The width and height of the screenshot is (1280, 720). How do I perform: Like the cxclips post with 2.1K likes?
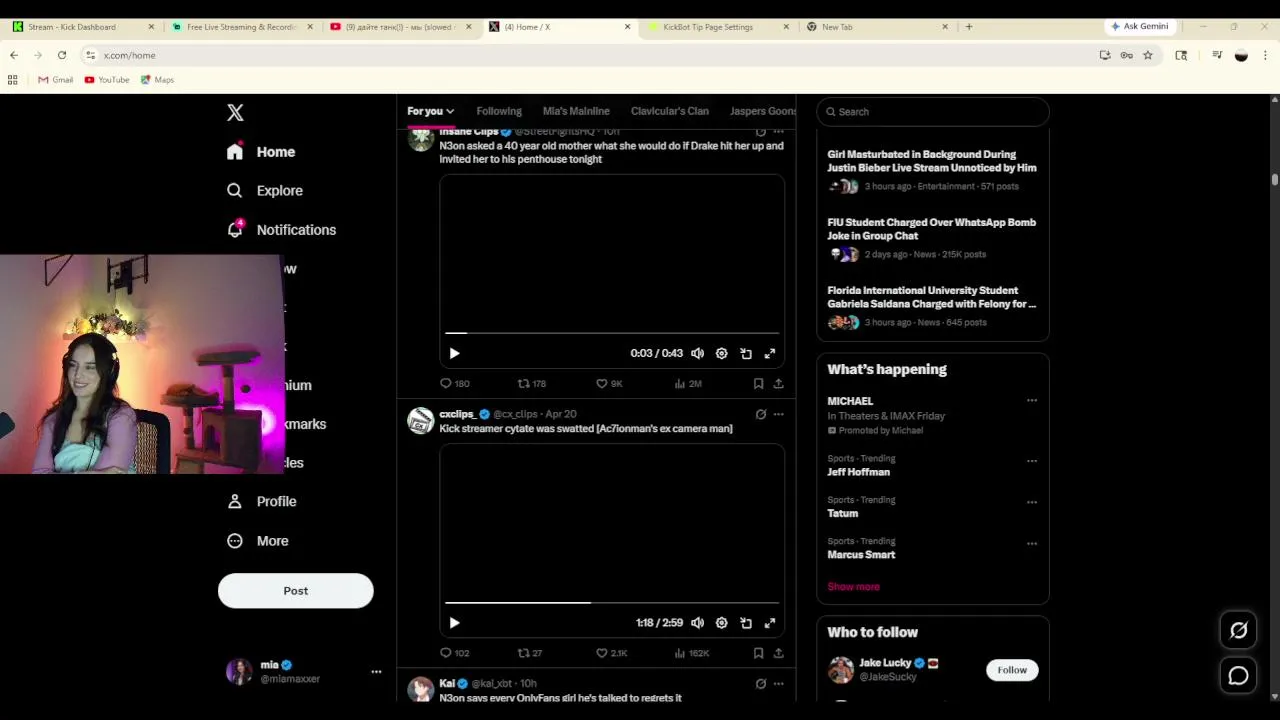[x=602, y=653]
